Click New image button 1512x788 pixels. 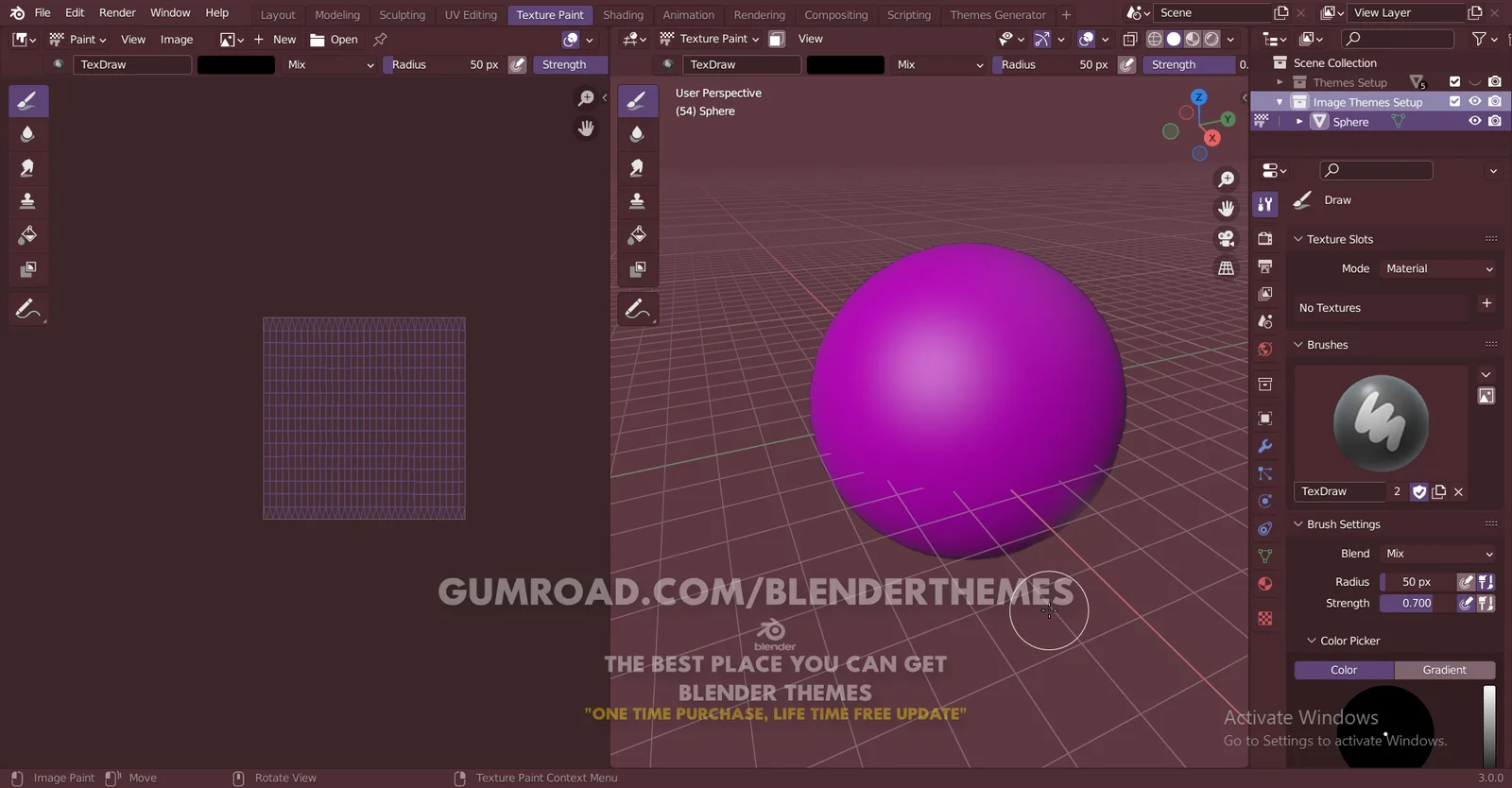pos(274,40)
